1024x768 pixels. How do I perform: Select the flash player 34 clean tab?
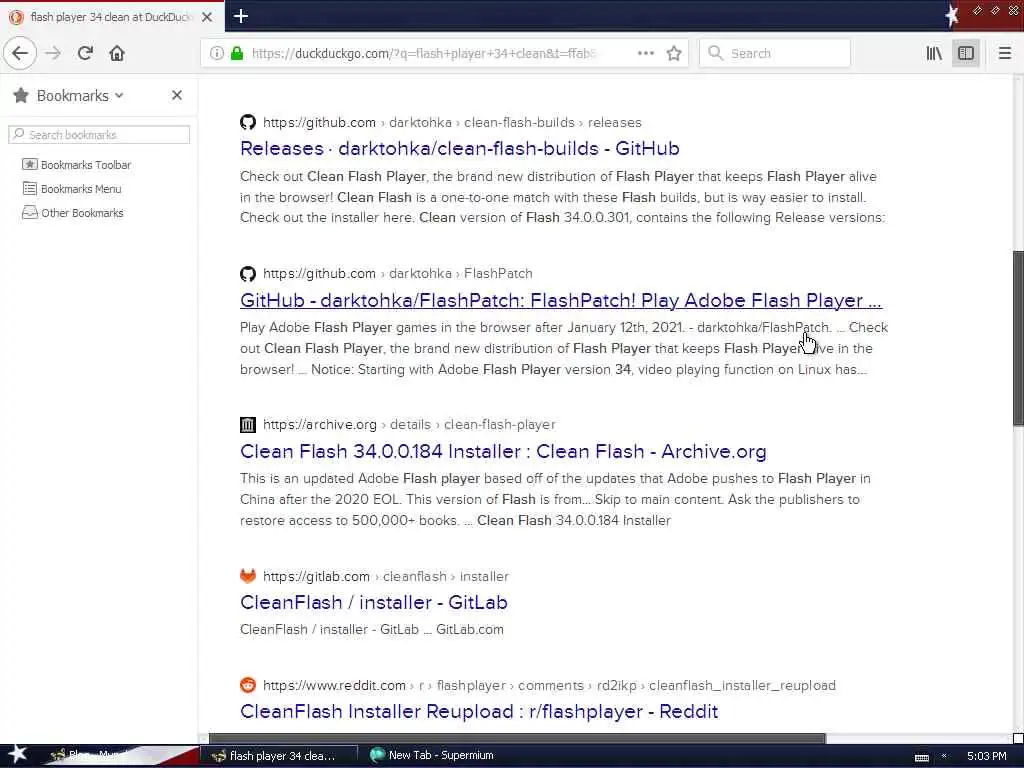[x=111, y=17]
